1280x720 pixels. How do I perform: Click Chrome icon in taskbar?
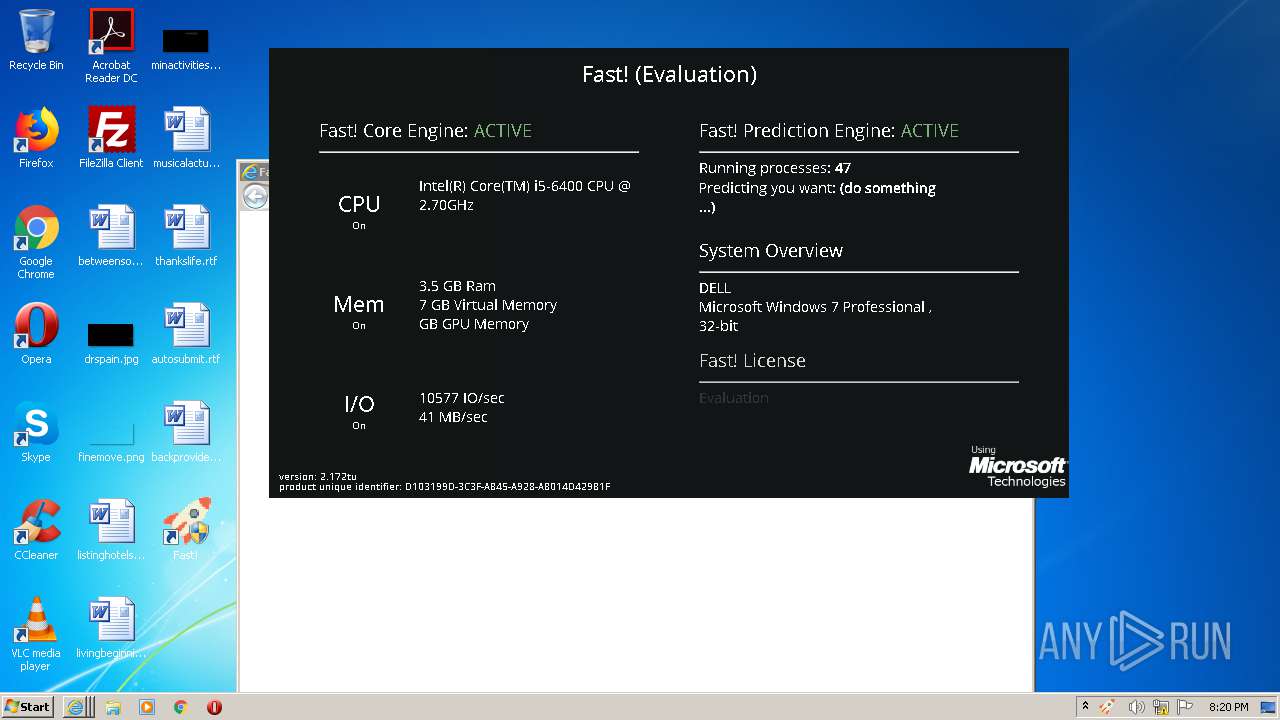point(181,706)
